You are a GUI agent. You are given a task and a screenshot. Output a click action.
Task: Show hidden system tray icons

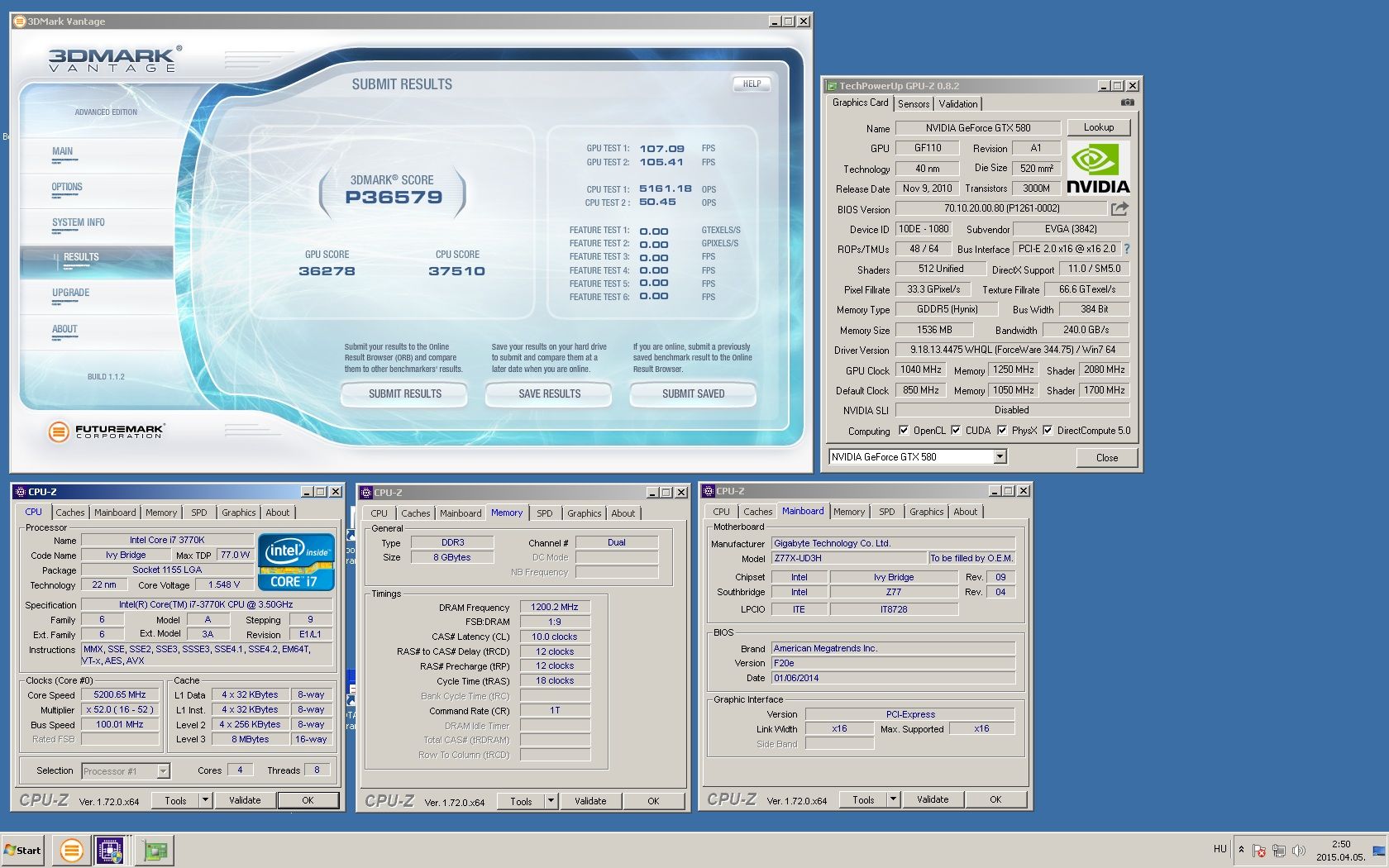[x=1241, y=850]
